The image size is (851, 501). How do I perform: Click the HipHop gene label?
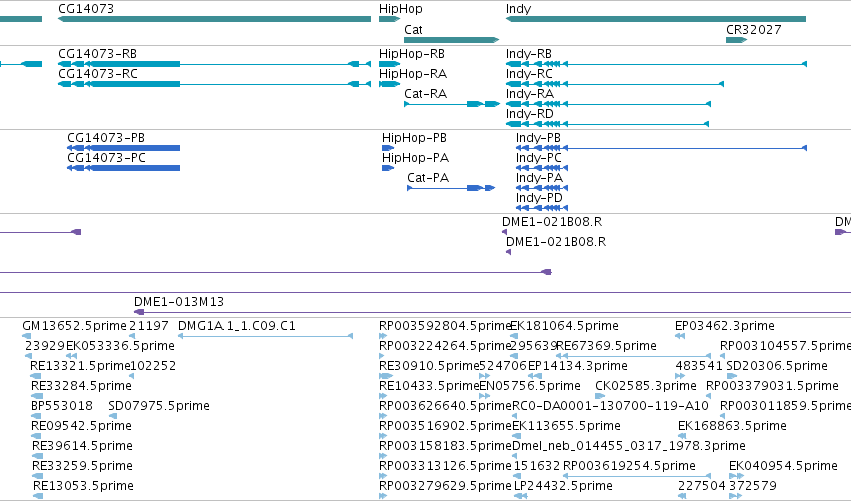pos(401,9)
